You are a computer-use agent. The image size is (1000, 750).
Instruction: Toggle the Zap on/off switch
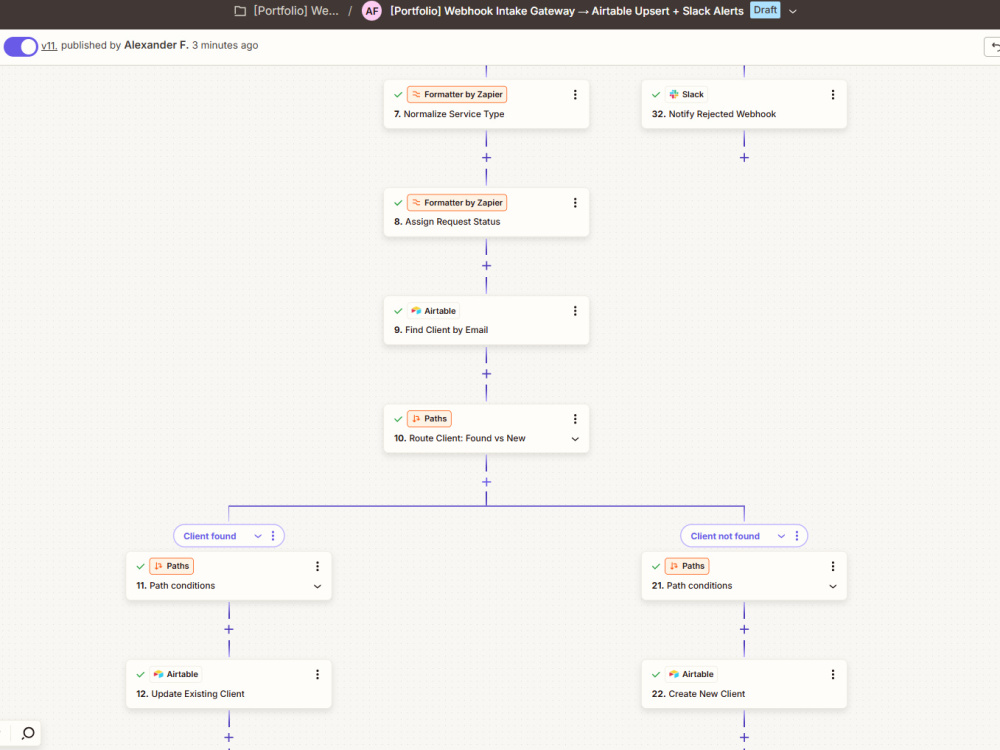[x=21, y=47]
